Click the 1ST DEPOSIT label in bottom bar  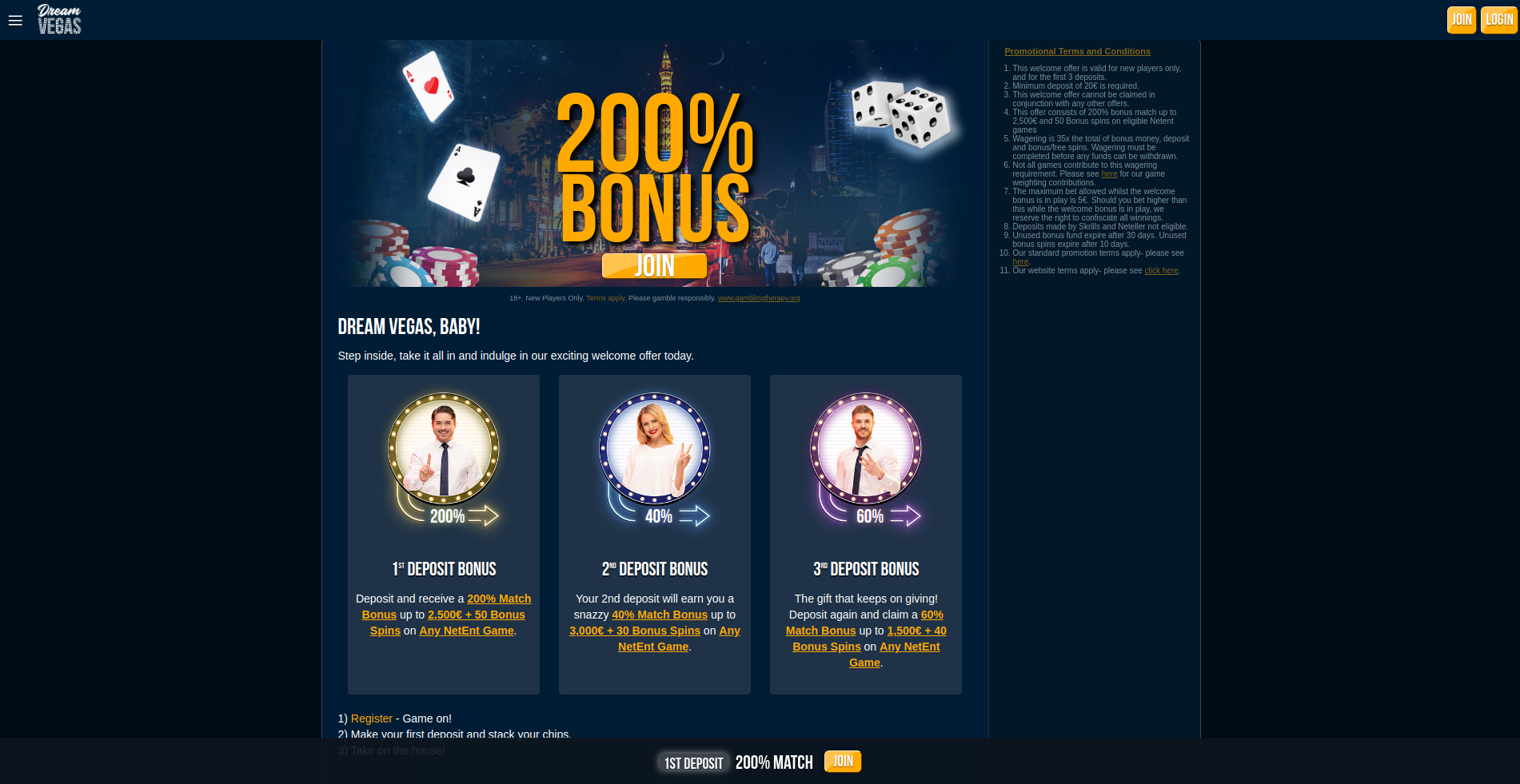pos(693,763)
